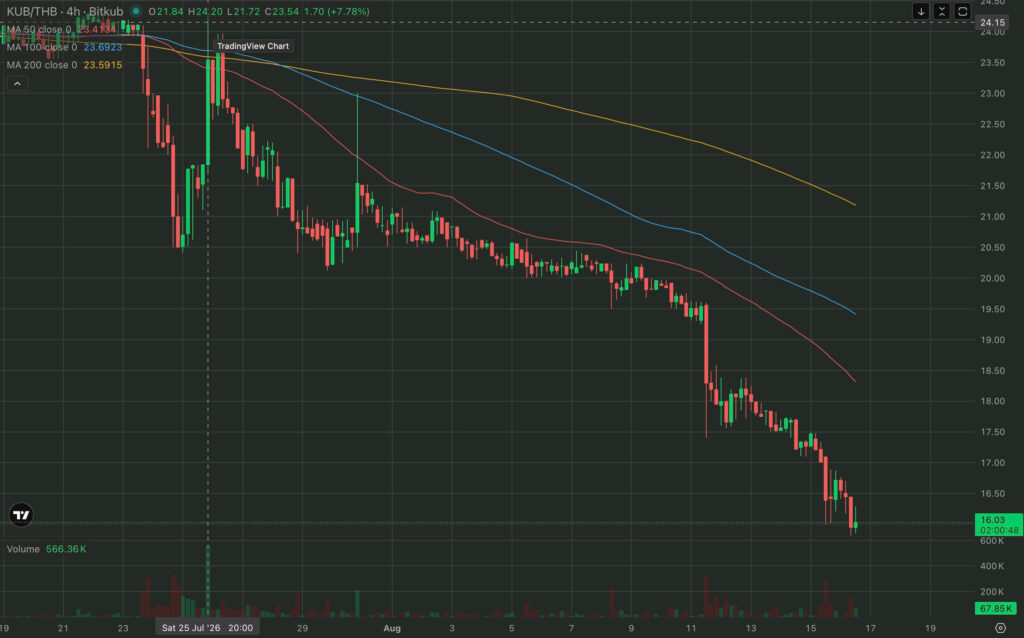Click the Aug label on the time axis
Image resolution: width=1024 pixels, height=638 pixels.
392,628
